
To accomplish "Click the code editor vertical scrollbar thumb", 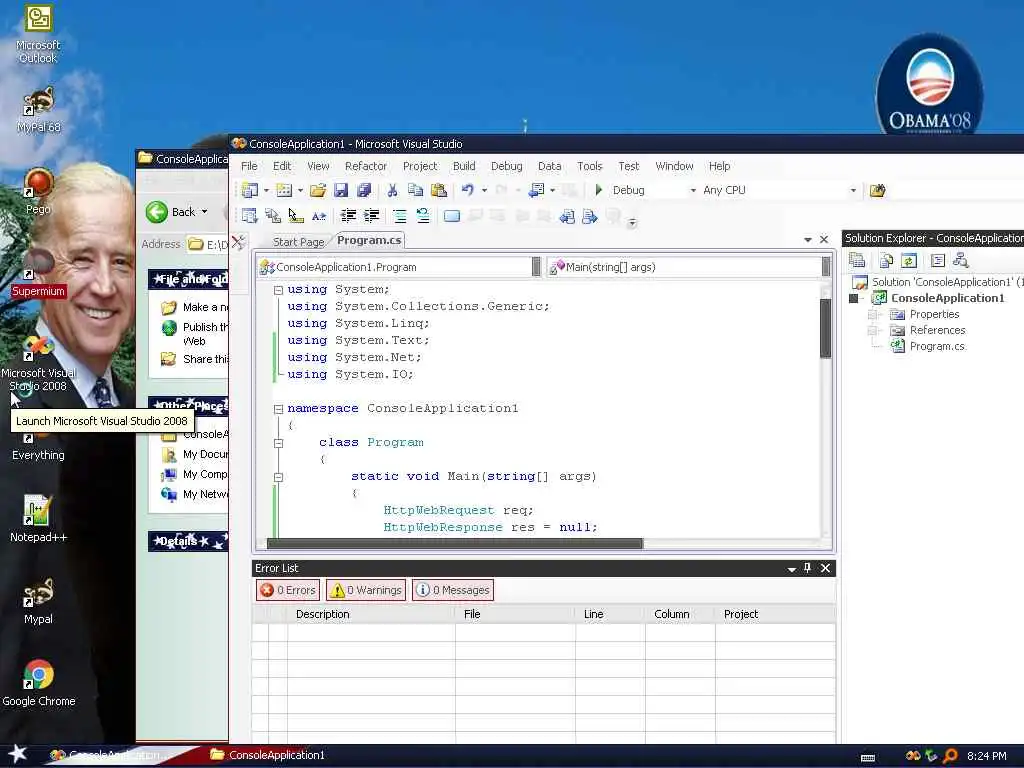I will pos(825,328).
